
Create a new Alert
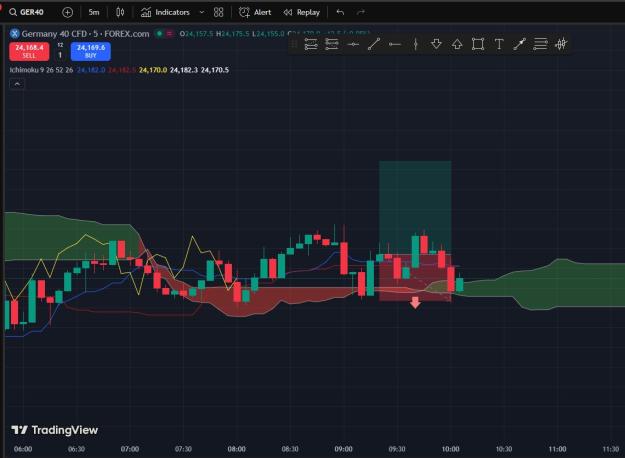[x=255, y=12]
